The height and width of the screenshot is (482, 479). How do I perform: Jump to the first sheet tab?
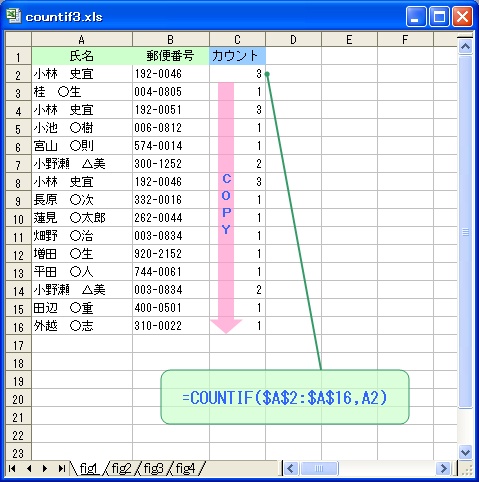12,469
